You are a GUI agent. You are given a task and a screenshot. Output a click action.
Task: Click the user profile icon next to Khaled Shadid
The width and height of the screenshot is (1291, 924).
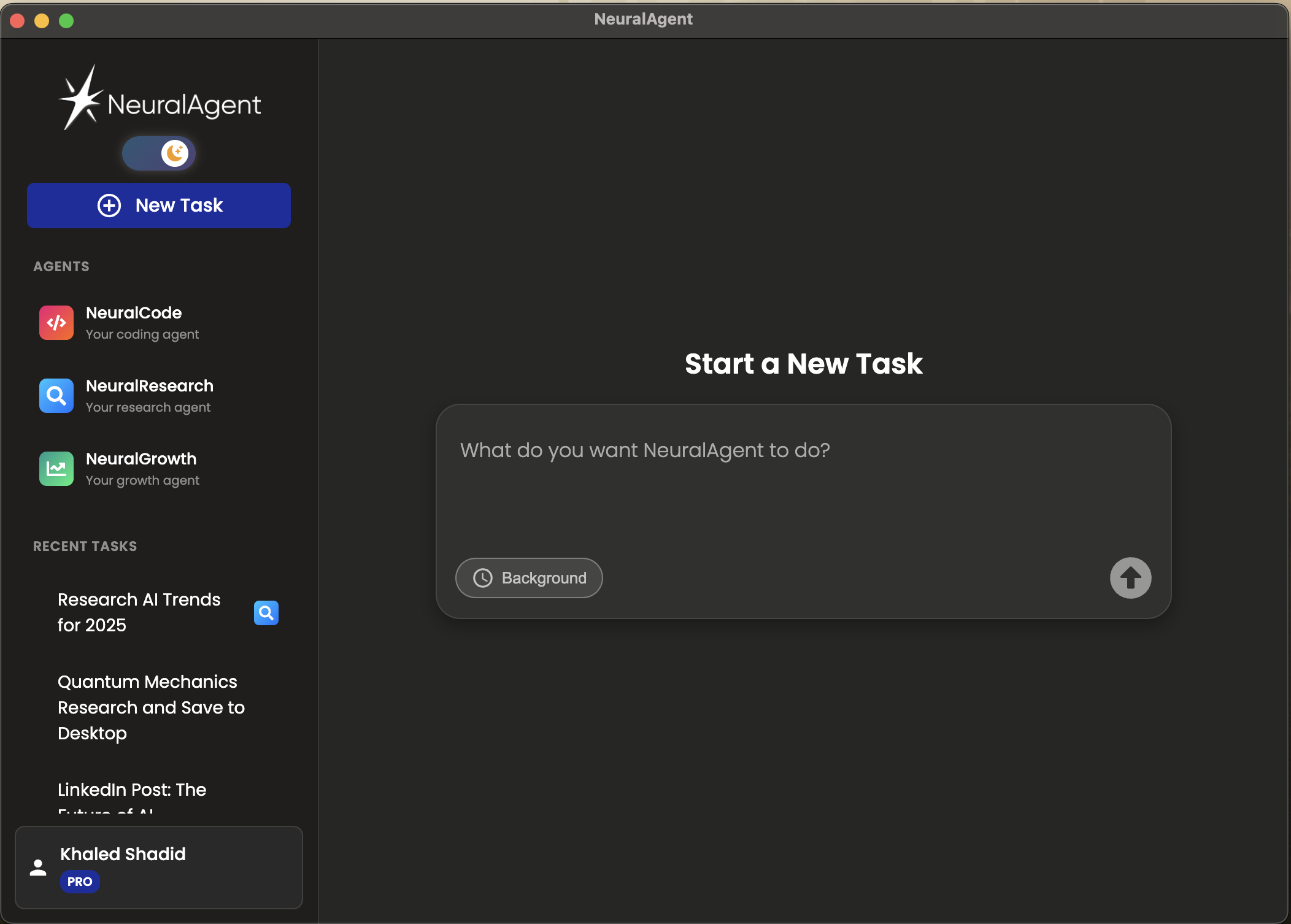coord(37,867)
